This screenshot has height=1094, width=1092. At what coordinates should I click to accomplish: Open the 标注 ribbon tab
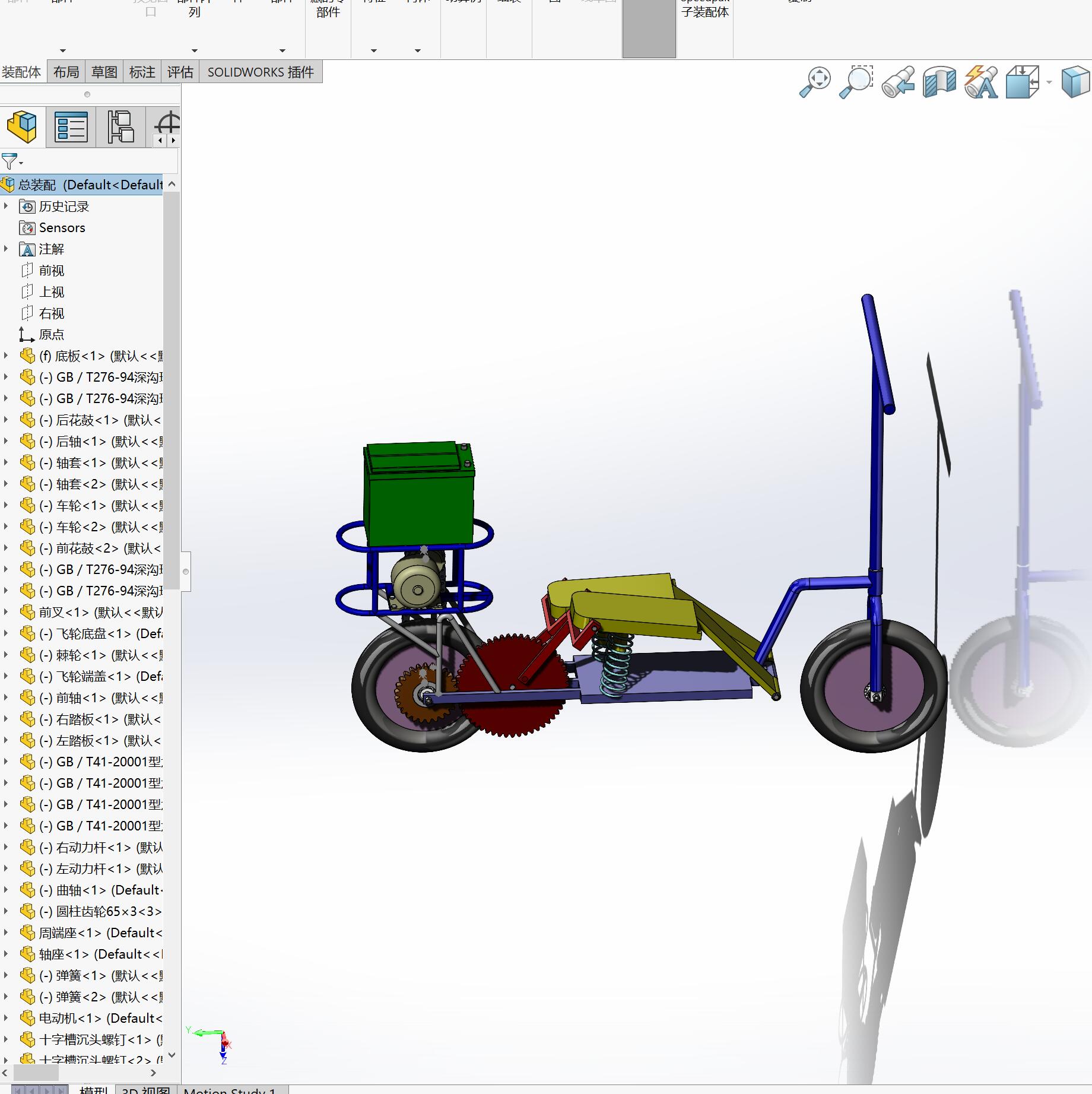(142, 72)
